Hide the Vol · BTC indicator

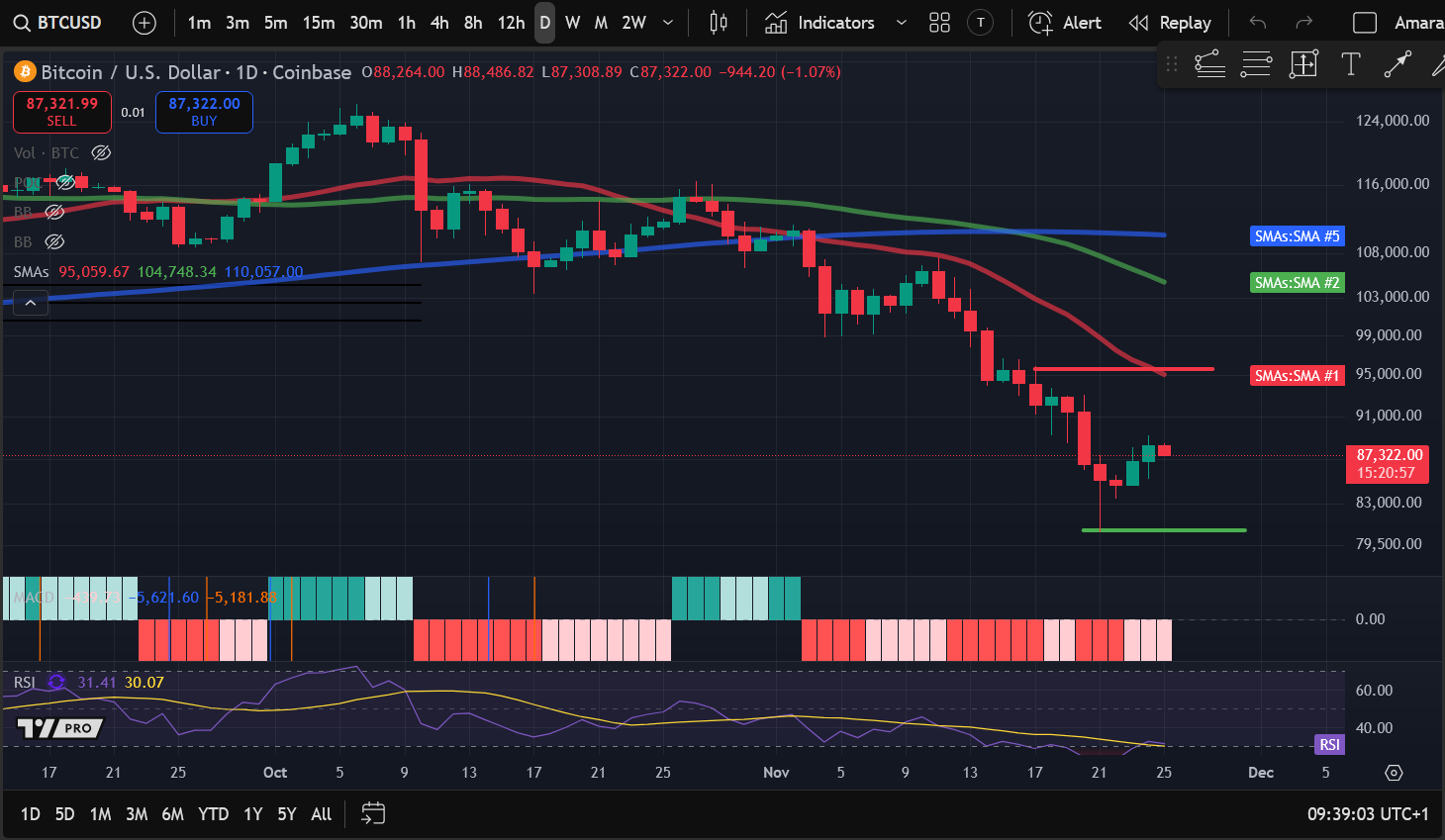[x=100, y=152]
